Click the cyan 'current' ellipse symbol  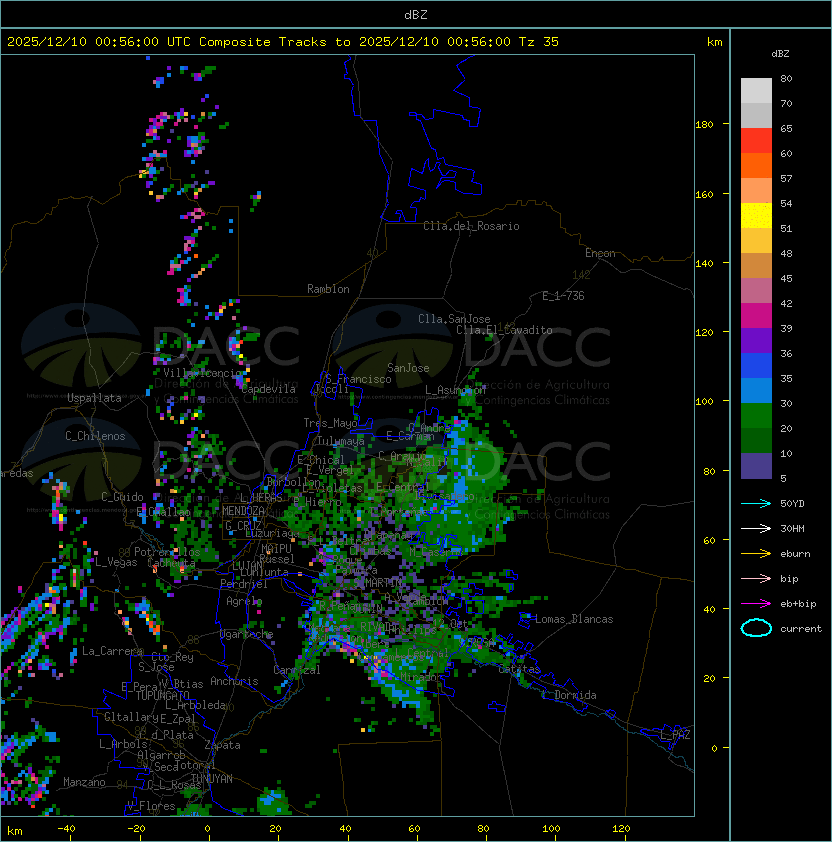pyautogui.click(x=756, y=628)
